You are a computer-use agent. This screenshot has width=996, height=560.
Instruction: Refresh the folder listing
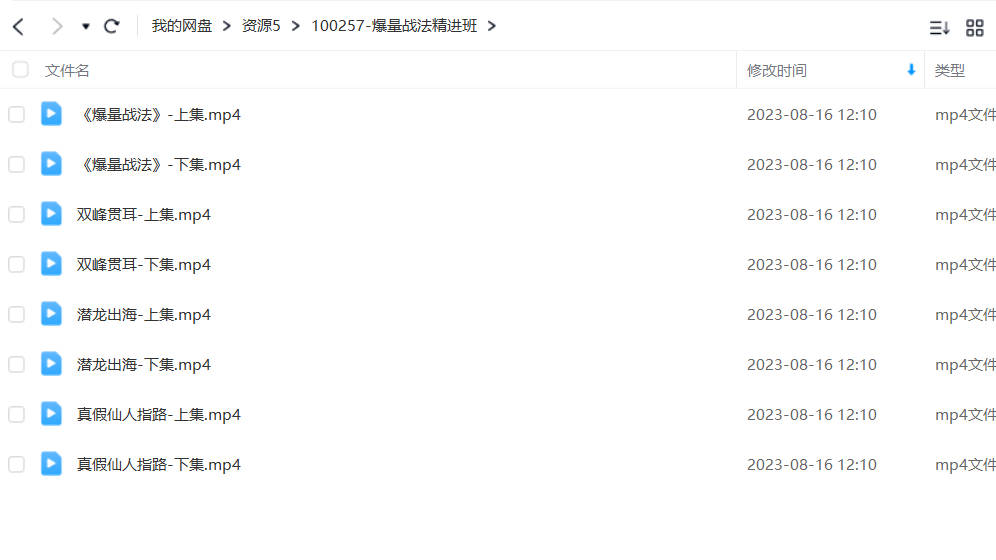tap(112, 26)
